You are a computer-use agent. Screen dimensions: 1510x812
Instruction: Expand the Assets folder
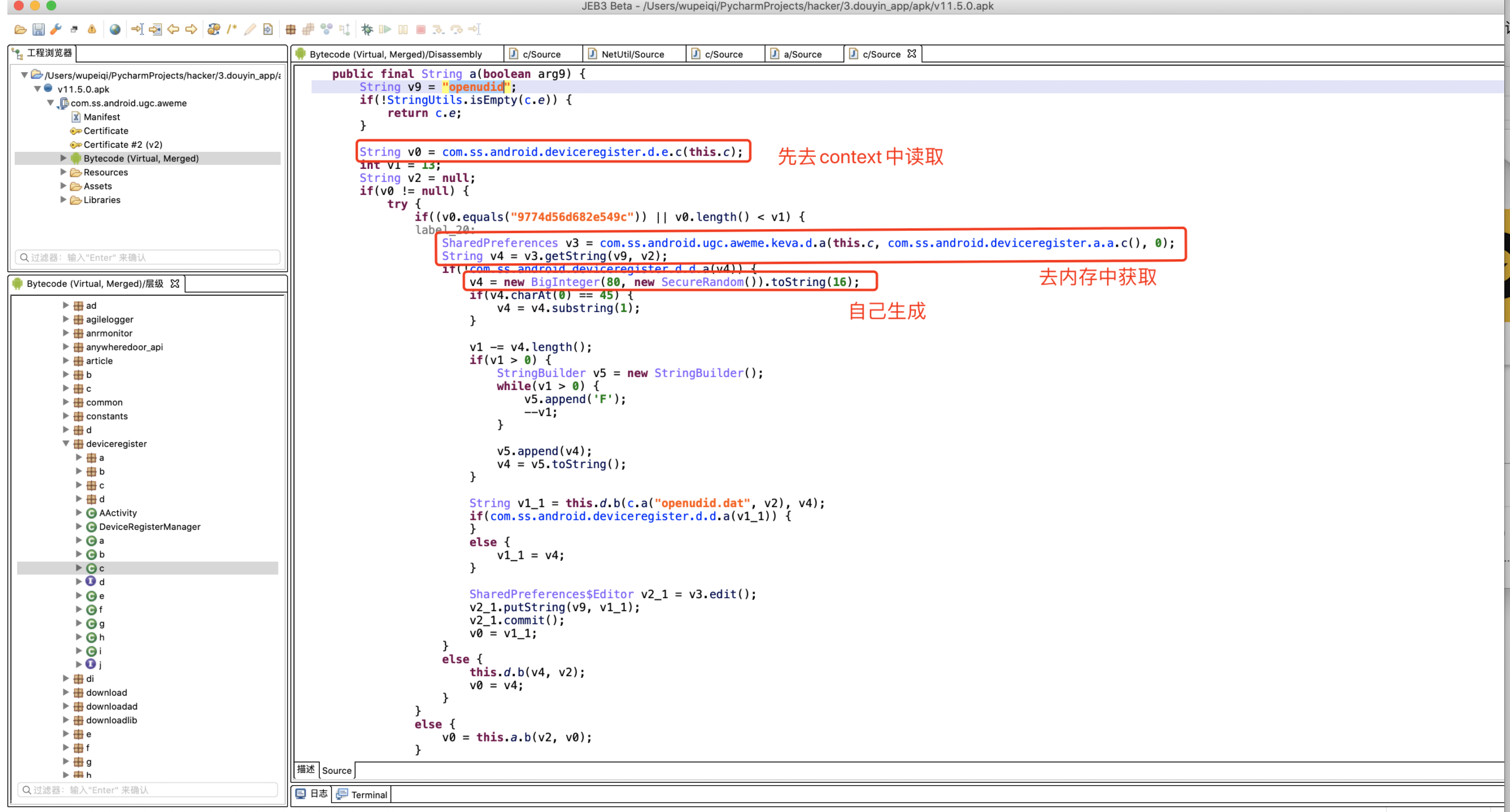coord(63,186)
